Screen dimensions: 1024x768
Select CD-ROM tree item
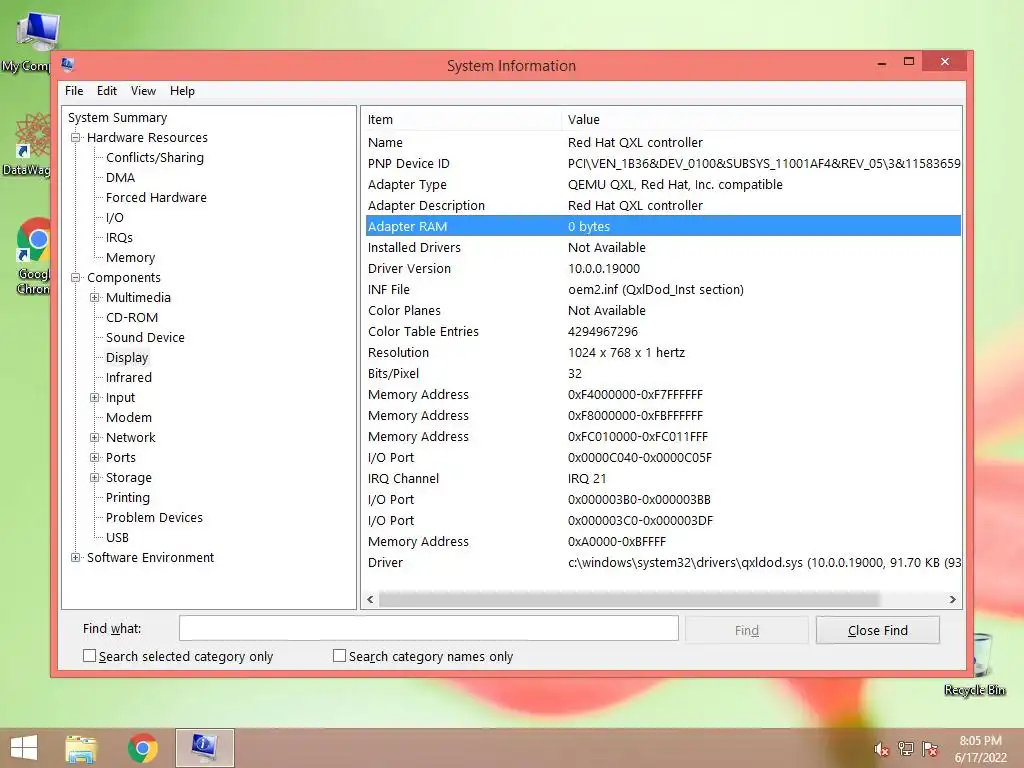pyautogui.click(x=132, y=317)
